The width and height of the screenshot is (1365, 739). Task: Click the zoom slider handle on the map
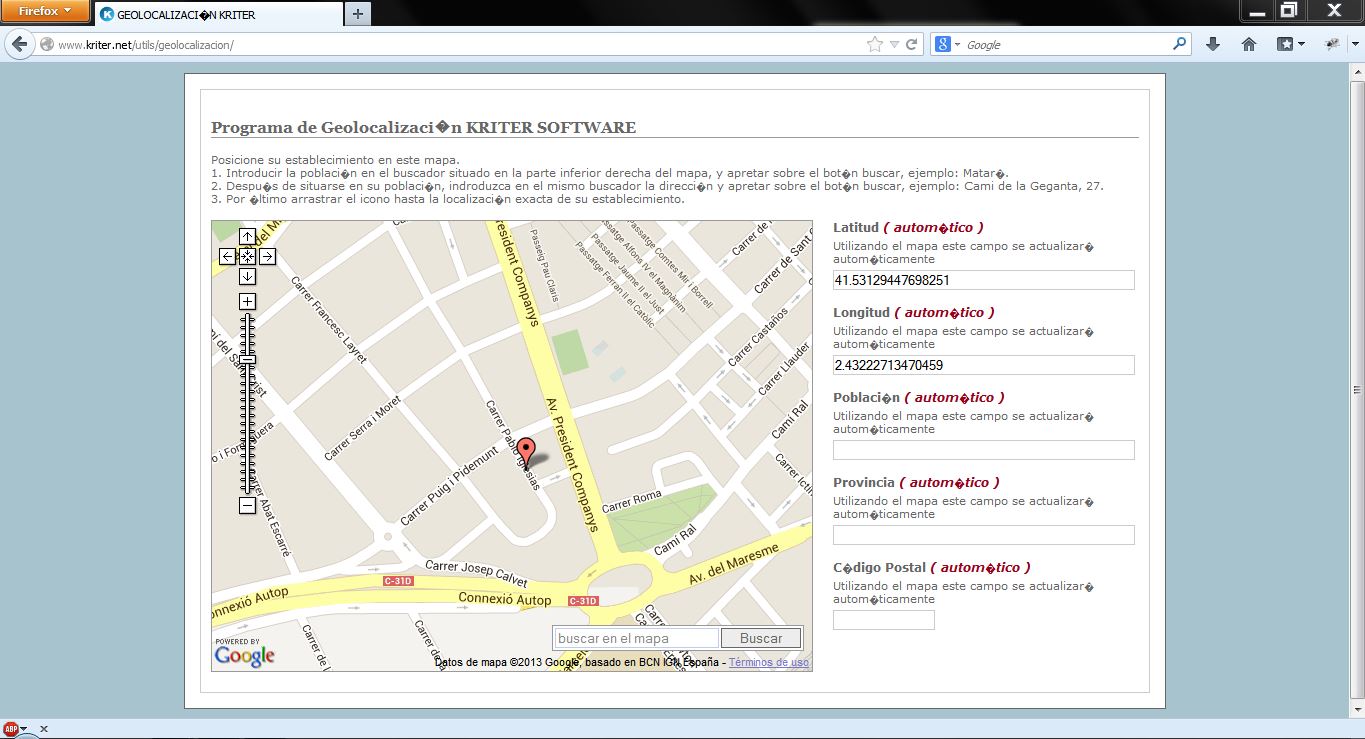(247, 359)
